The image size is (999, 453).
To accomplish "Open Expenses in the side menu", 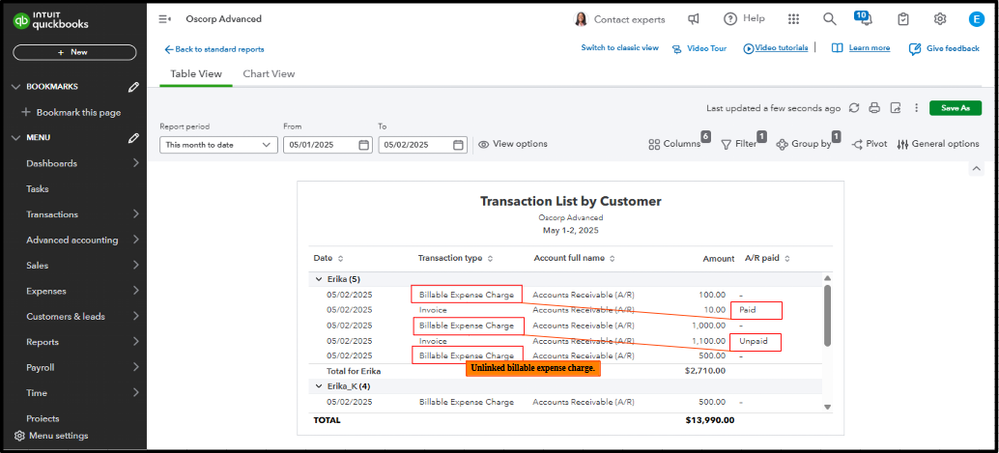I will pos(46,291).
